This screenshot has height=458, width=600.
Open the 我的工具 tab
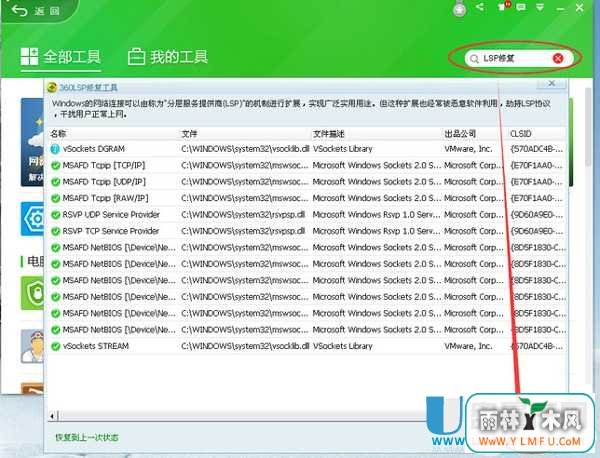point(167,57)
